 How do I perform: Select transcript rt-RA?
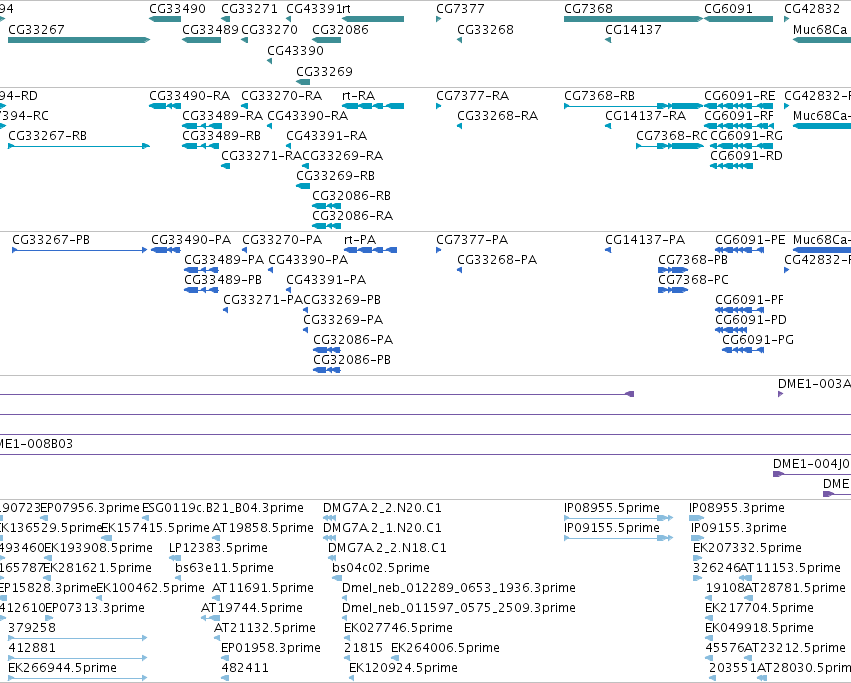(x=359, y=96)
